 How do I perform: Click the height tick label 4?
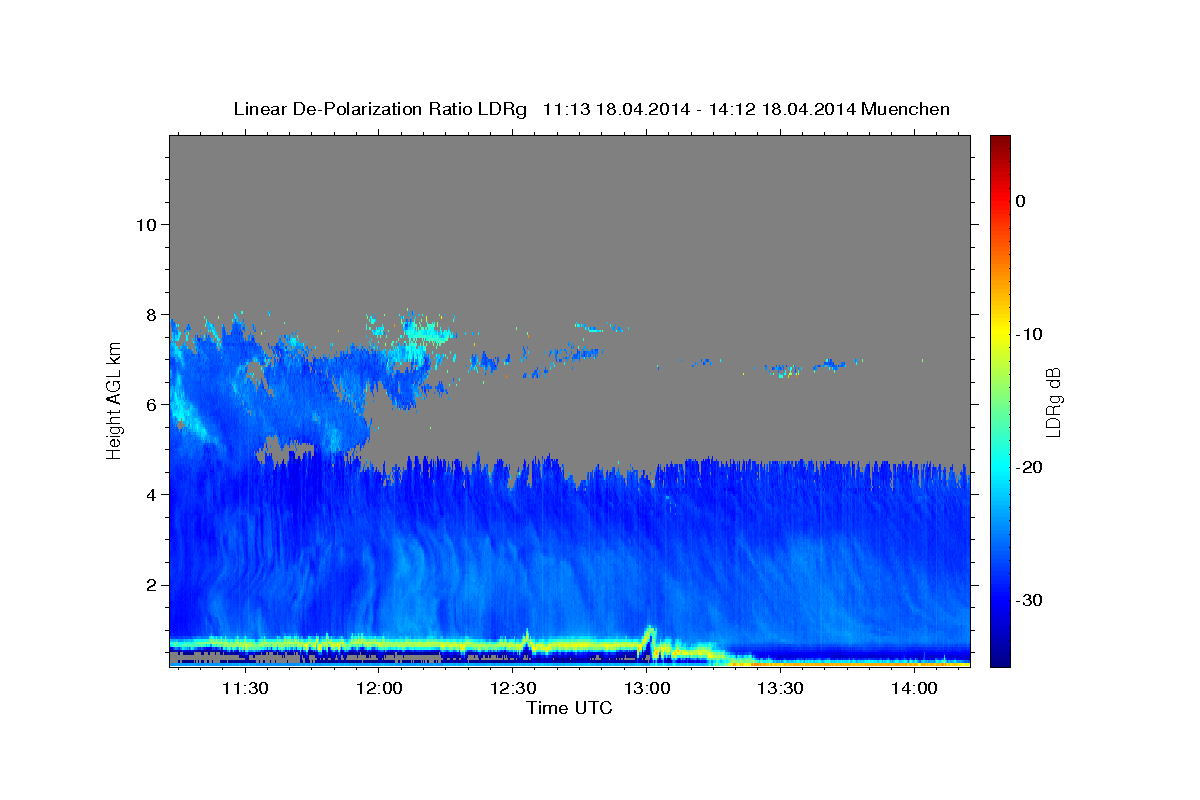click(x=149, y=494)
